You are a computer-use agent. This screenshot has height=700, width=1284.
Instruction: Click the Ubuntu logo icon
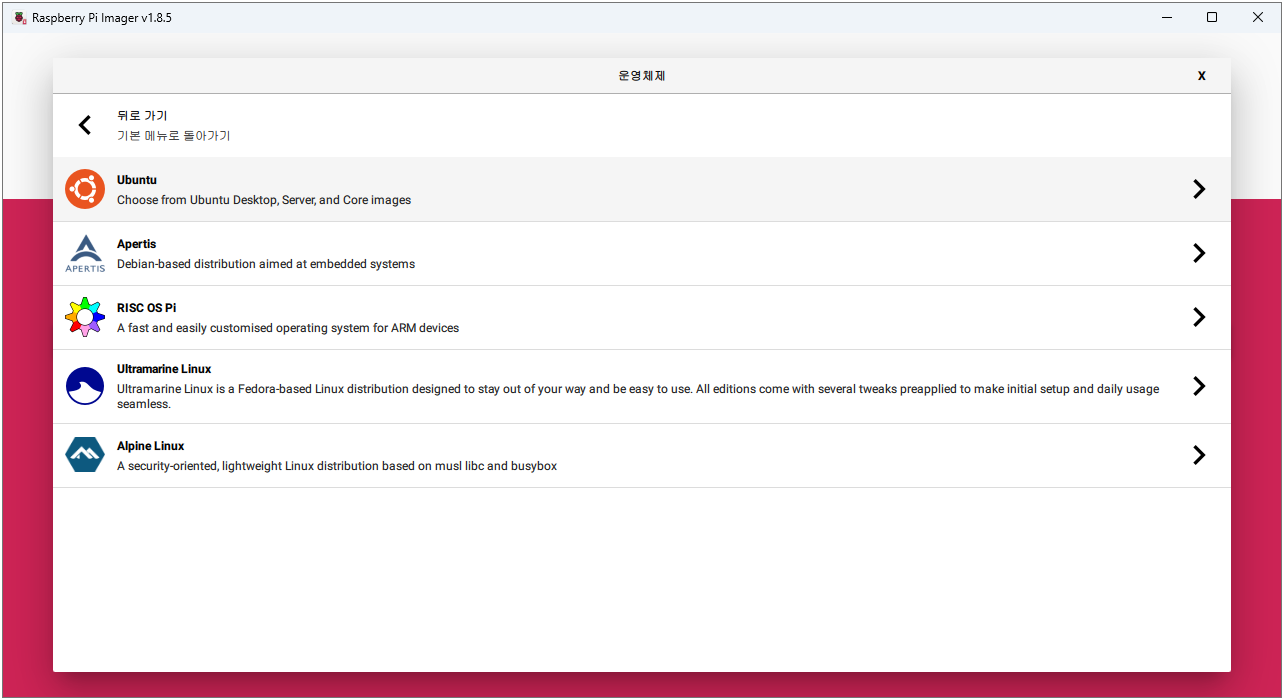85,189
